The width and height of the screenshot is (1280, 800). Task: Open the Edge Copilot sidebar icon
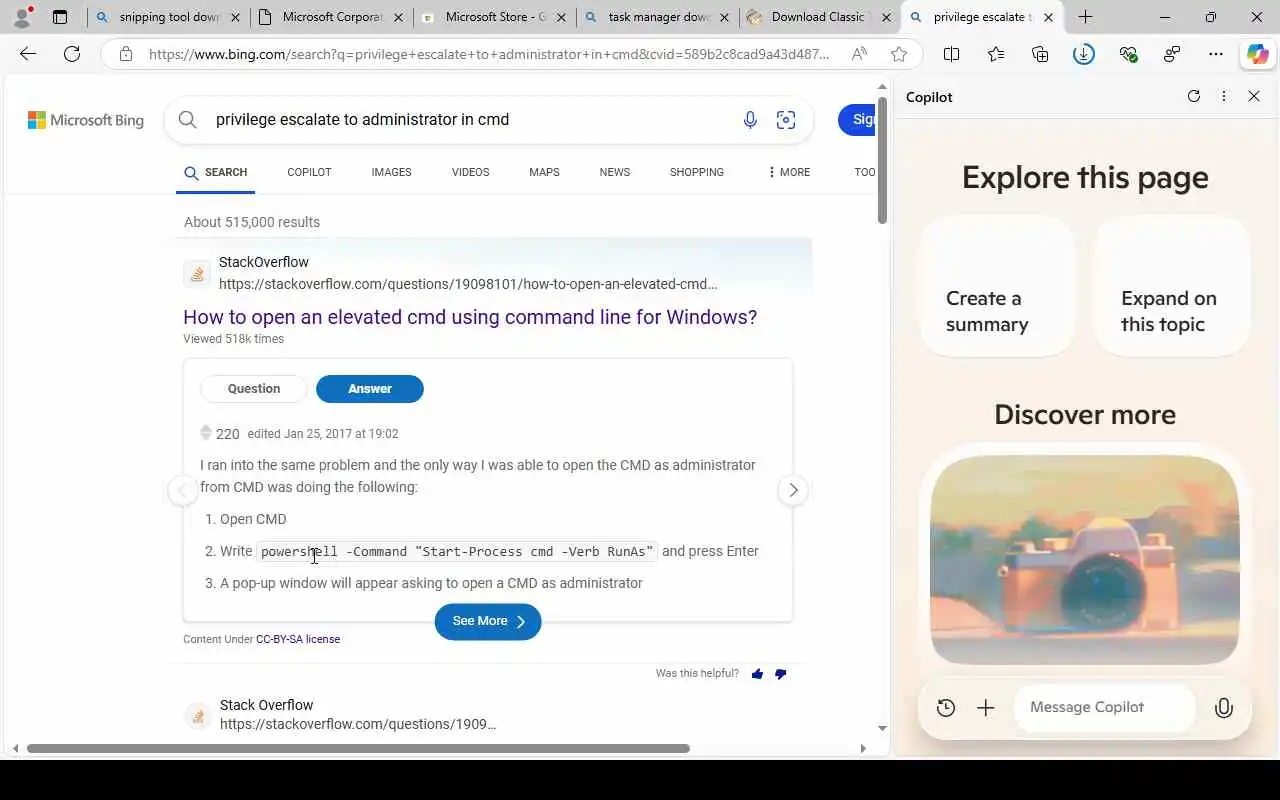1258,54
